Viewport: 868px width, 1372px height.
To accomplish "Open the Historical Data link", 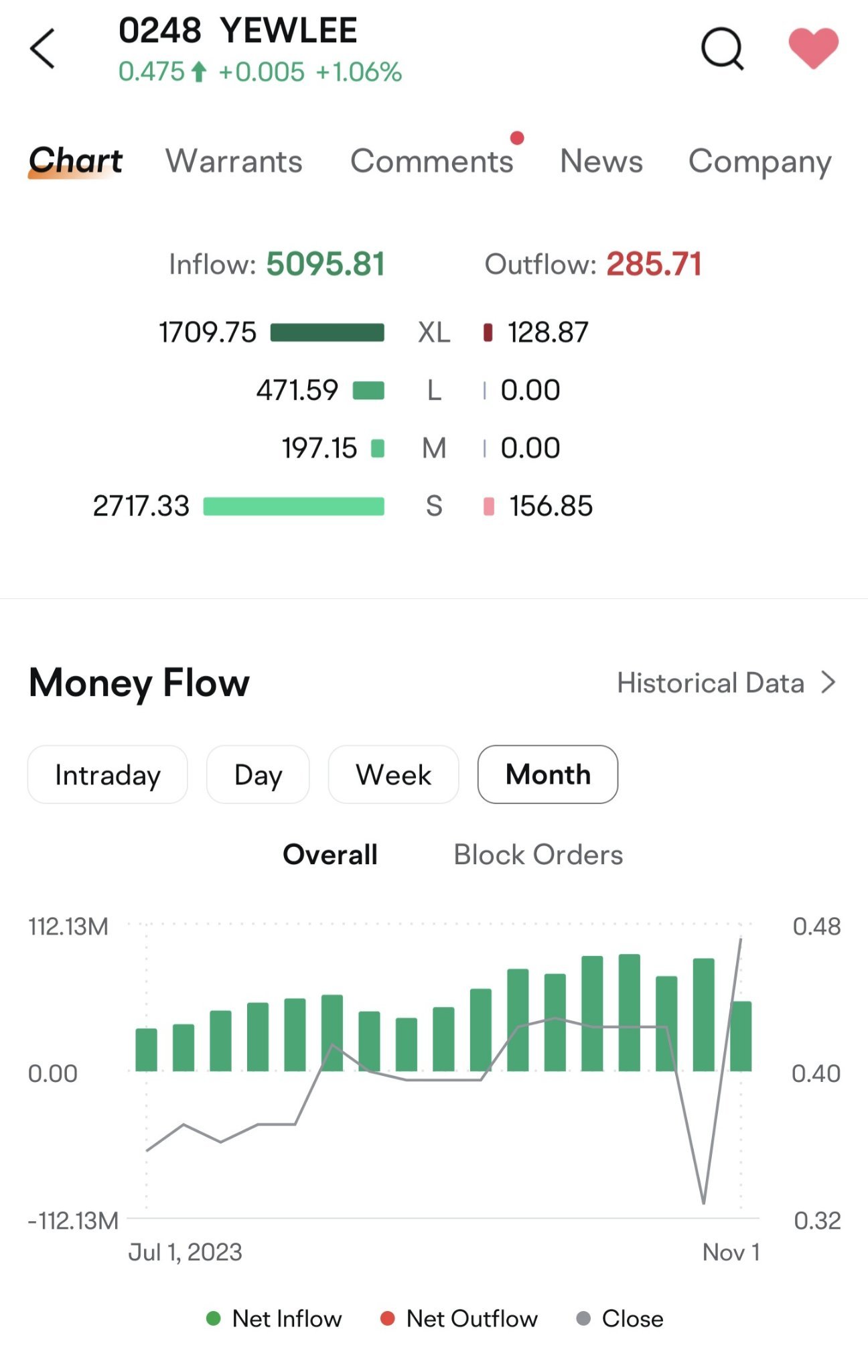I will [x=711, y=683].
